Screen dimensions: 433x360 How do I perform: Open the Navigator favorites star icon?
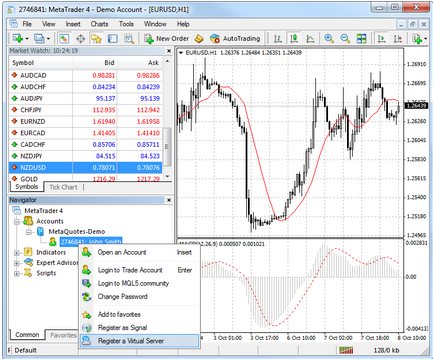(x=97, y=39)
